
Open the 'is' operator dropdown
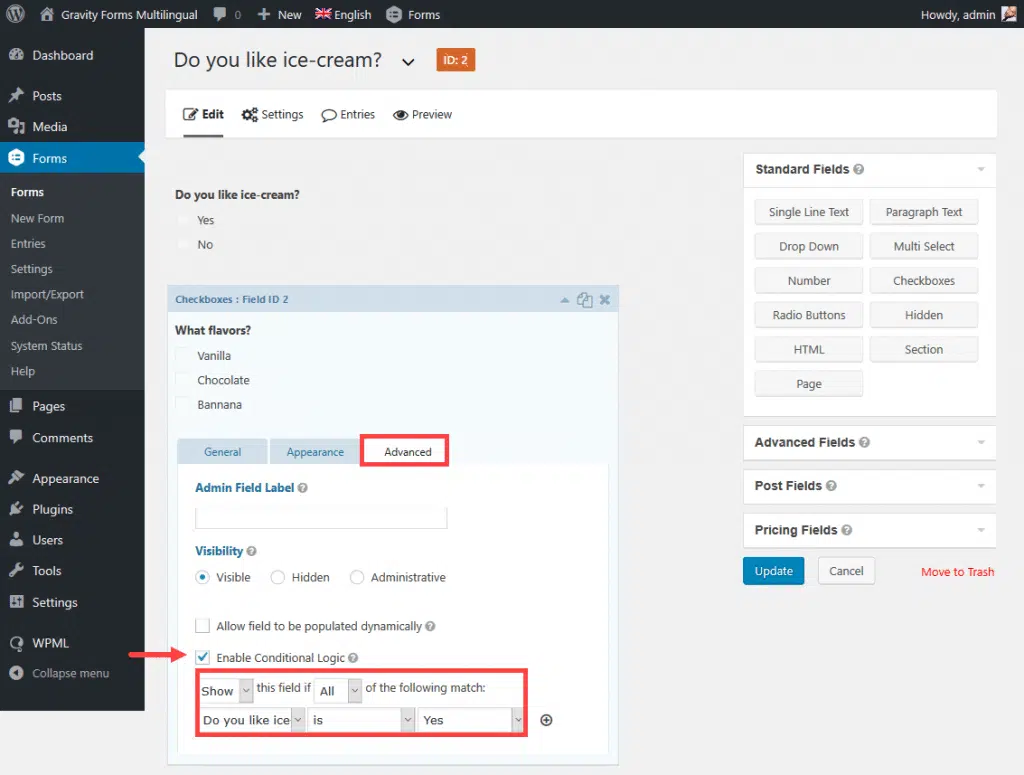click(361, 720)
